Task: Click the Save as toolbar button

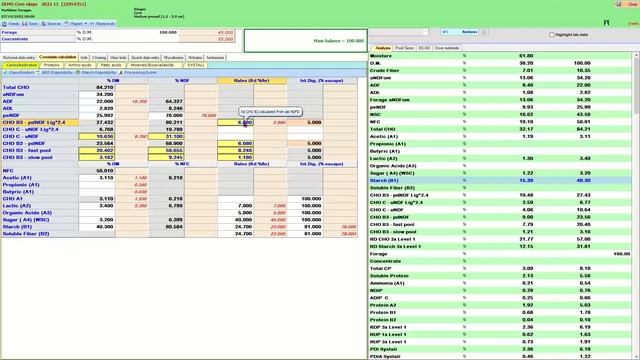Action: point(51,24)
